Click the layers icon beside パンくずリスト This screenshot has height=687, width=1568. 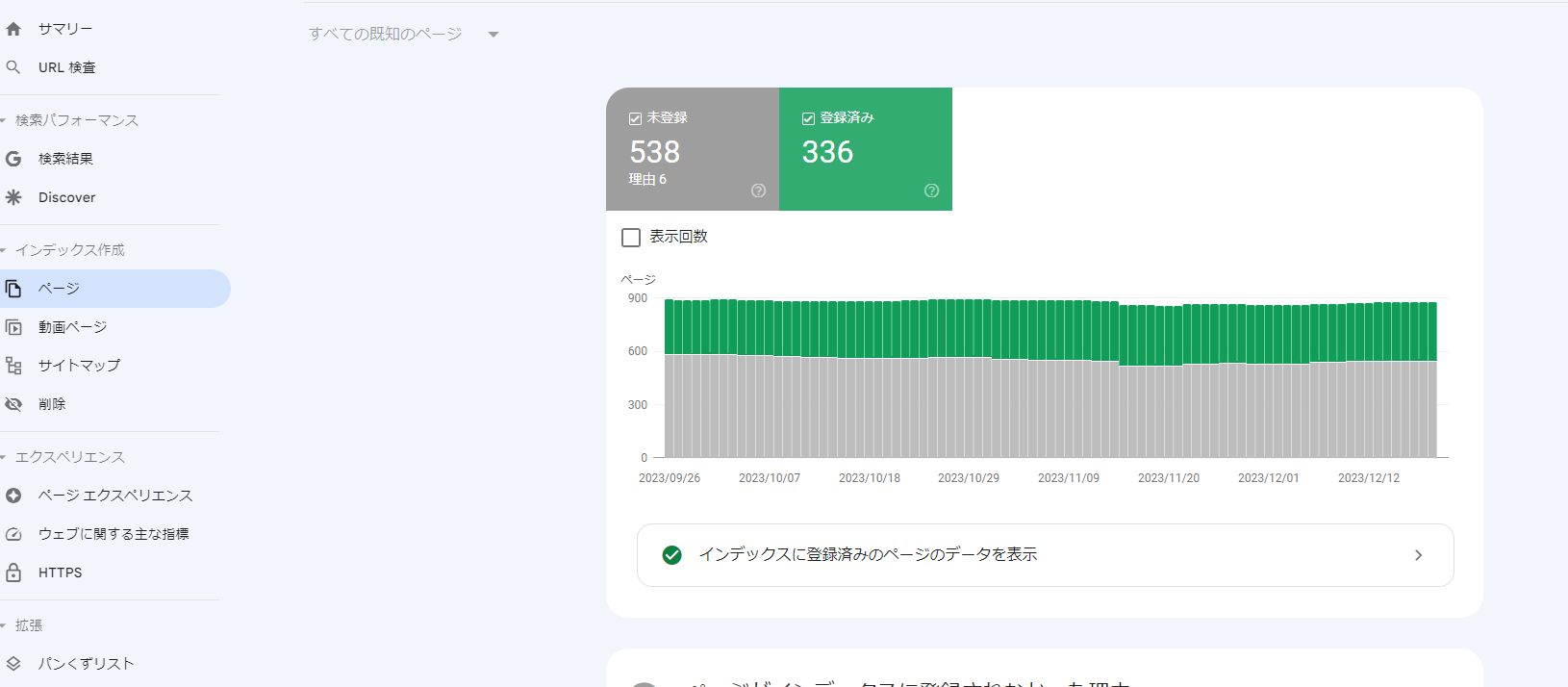(13, 664)
